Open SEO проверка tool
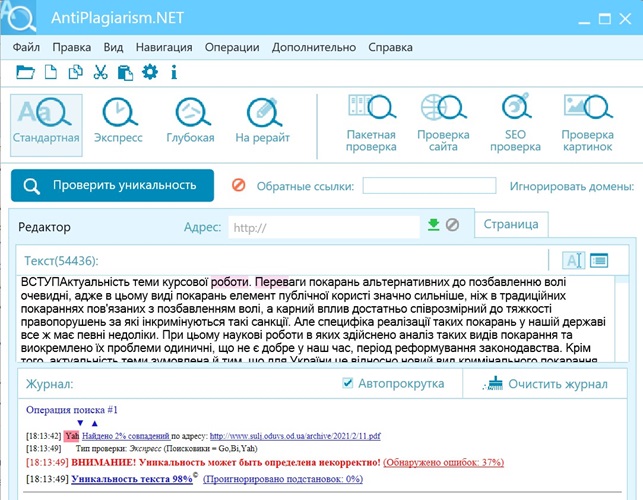The width and height of the screenshot is (643, 500). tap(515, 123)
